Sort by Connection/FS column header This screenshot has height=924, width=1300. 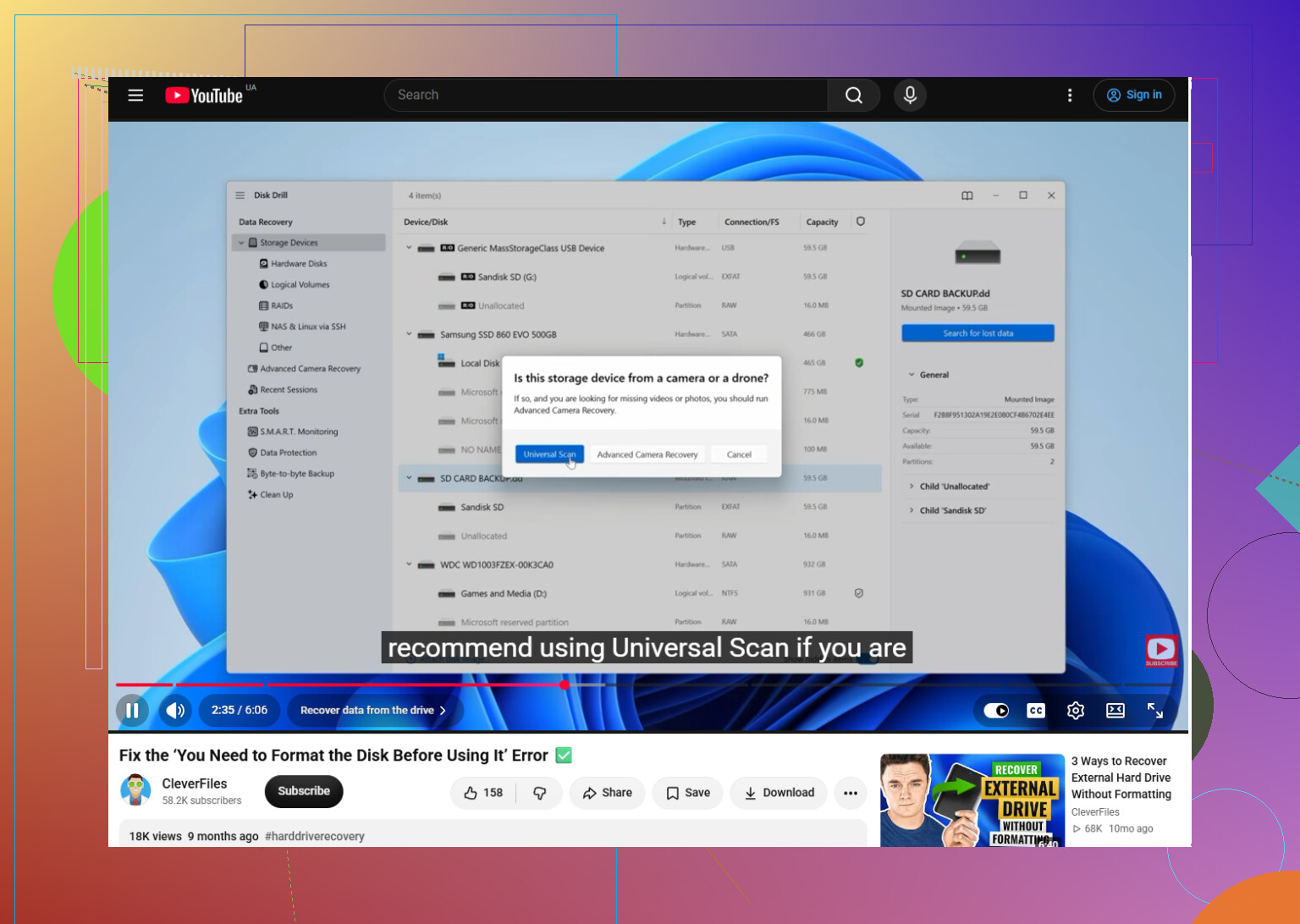point(752,222)
